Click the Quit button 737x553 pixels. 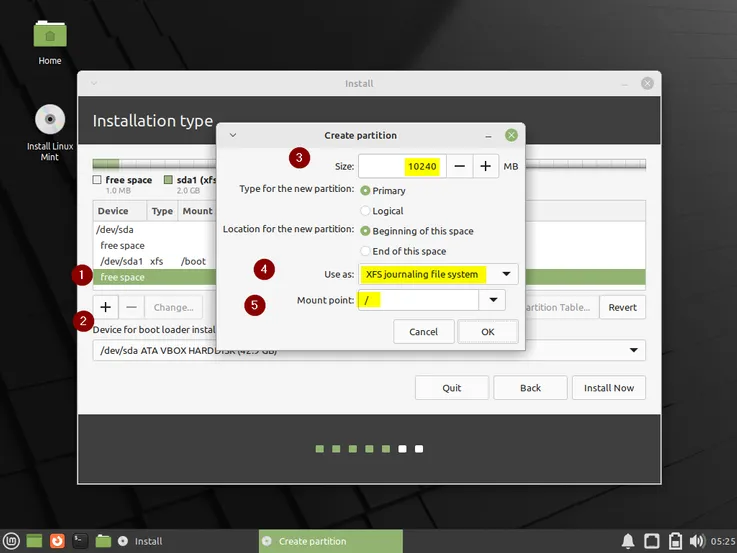click(x=452, y=388)
